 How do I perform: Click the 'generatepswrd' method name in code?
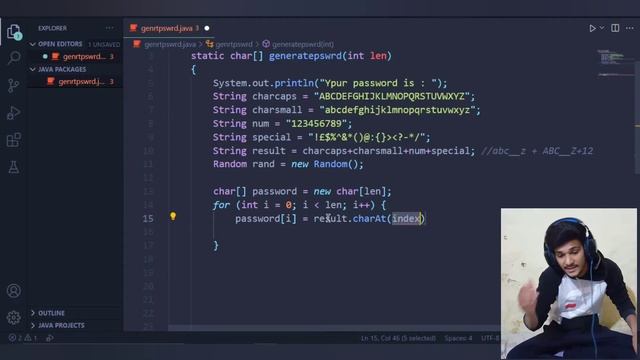(x=305, y=56)
